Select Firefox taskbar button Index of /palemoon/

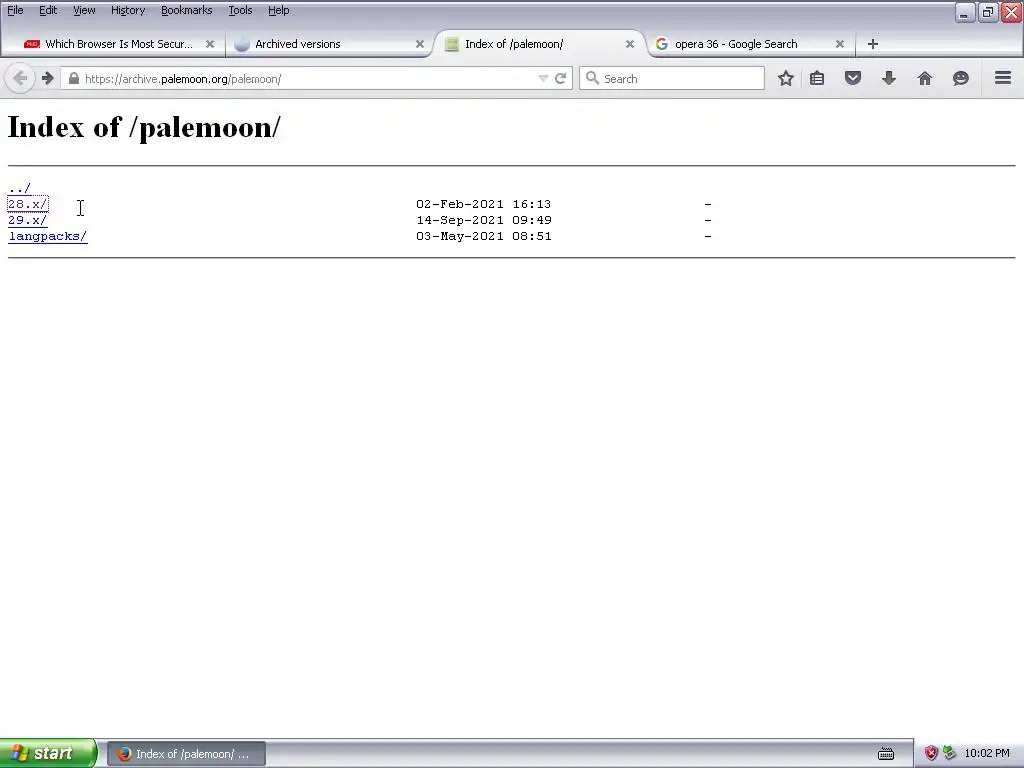[x=186, y=754]
